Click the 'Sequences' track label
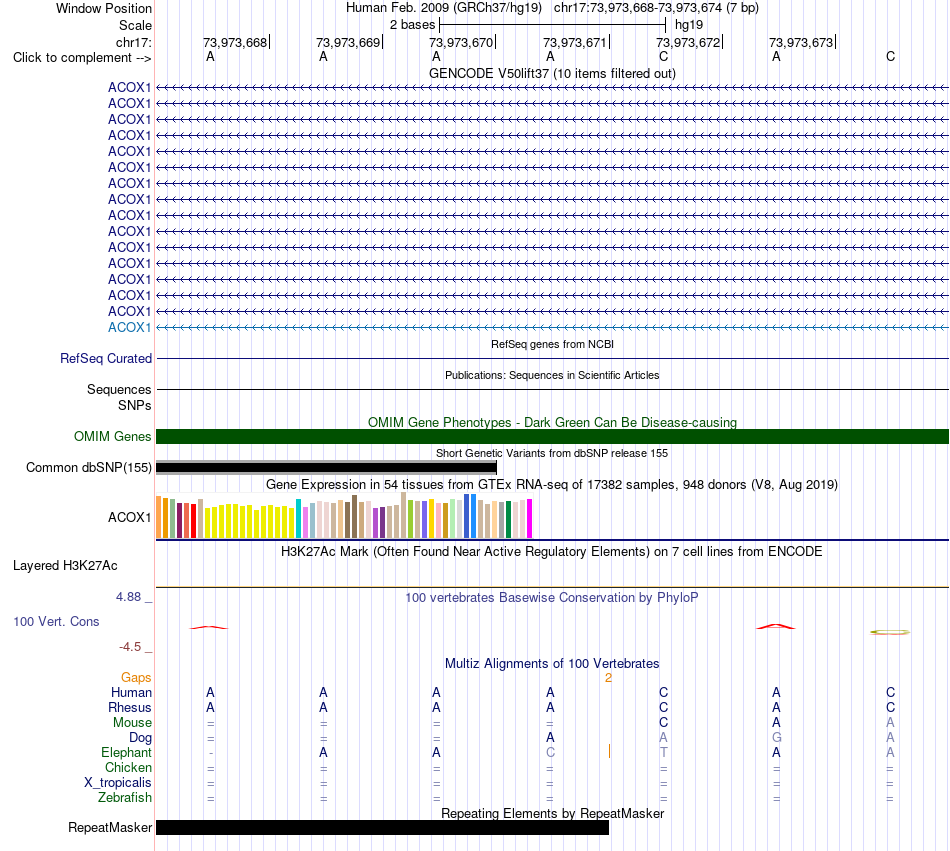This screenshot has width=950, height=851. click(119, 389)
